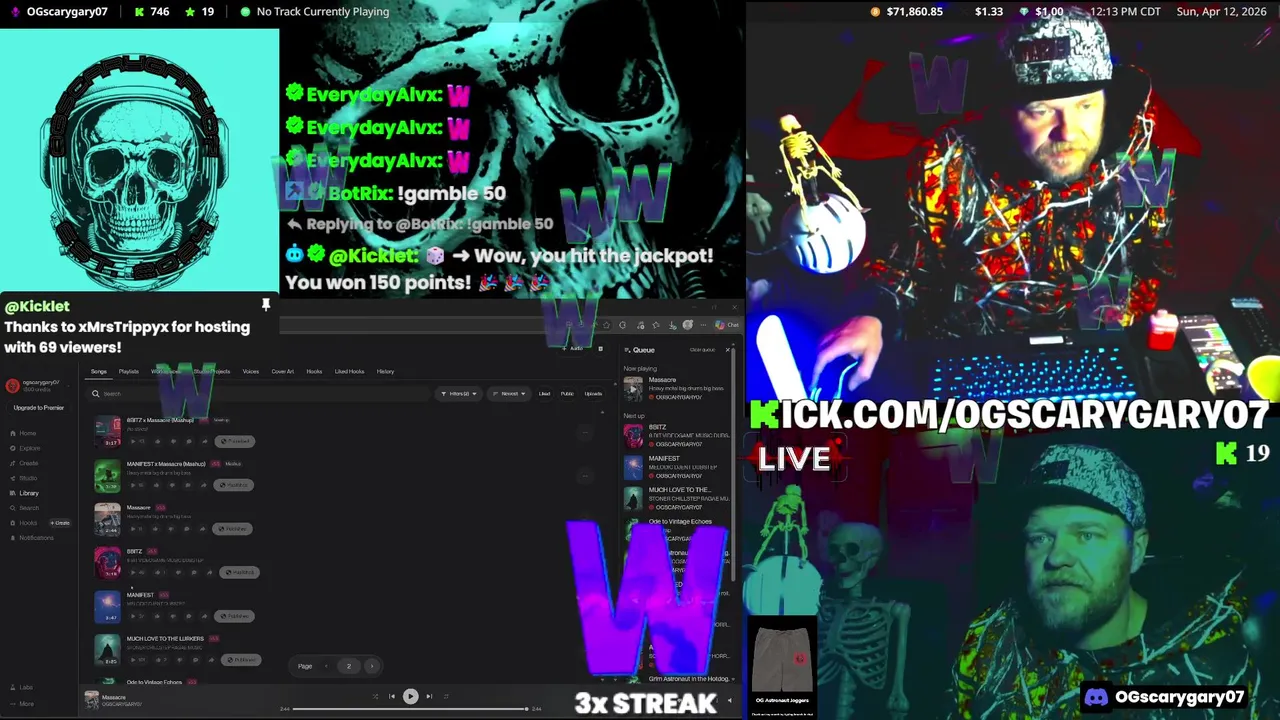Open Search in the left sidebar

[24, 508]
